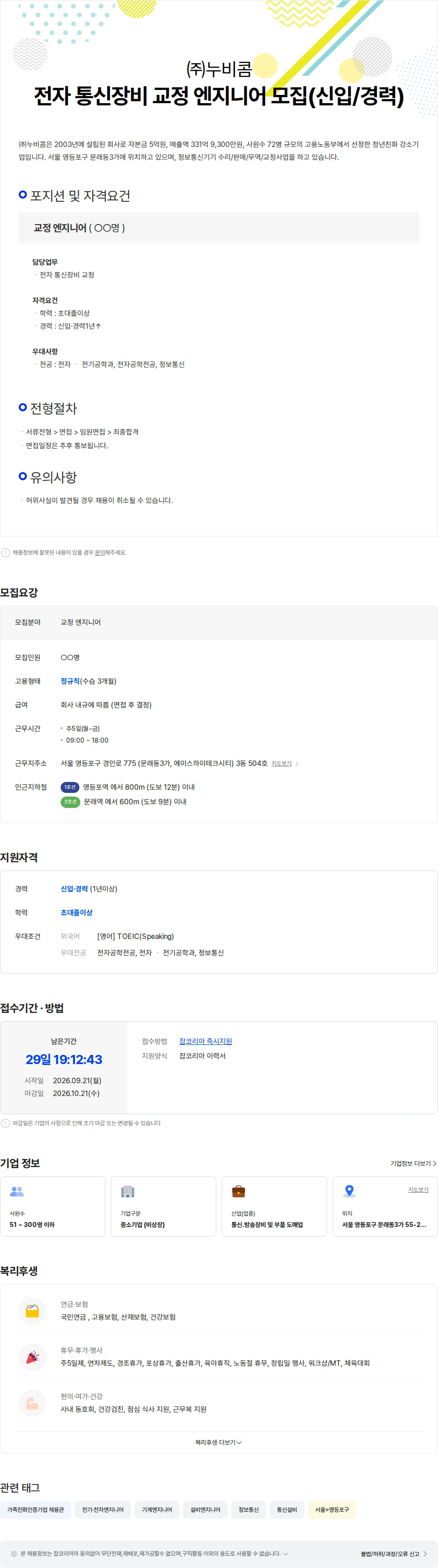The image size is (438, 1568).
Task: Open 불법/허위/과장/오류 신고
Action: click(x=394, y=1553)
